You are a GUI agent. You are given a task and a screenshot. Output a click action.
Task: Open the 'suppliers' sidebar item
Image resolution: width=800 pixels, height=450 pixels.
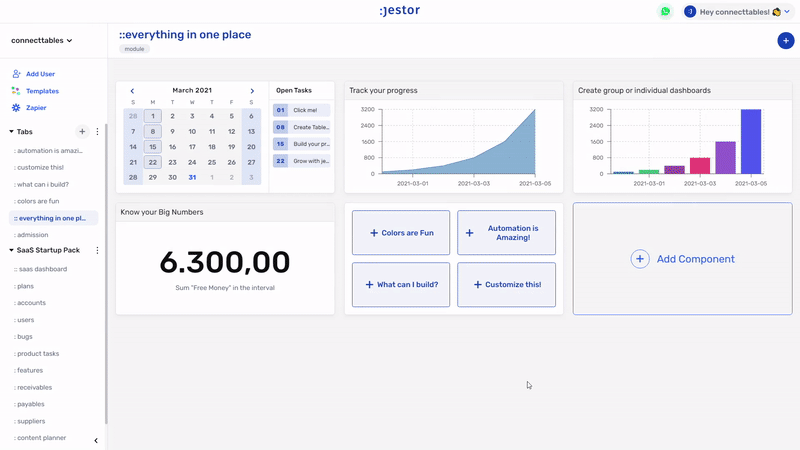point(30,421)
